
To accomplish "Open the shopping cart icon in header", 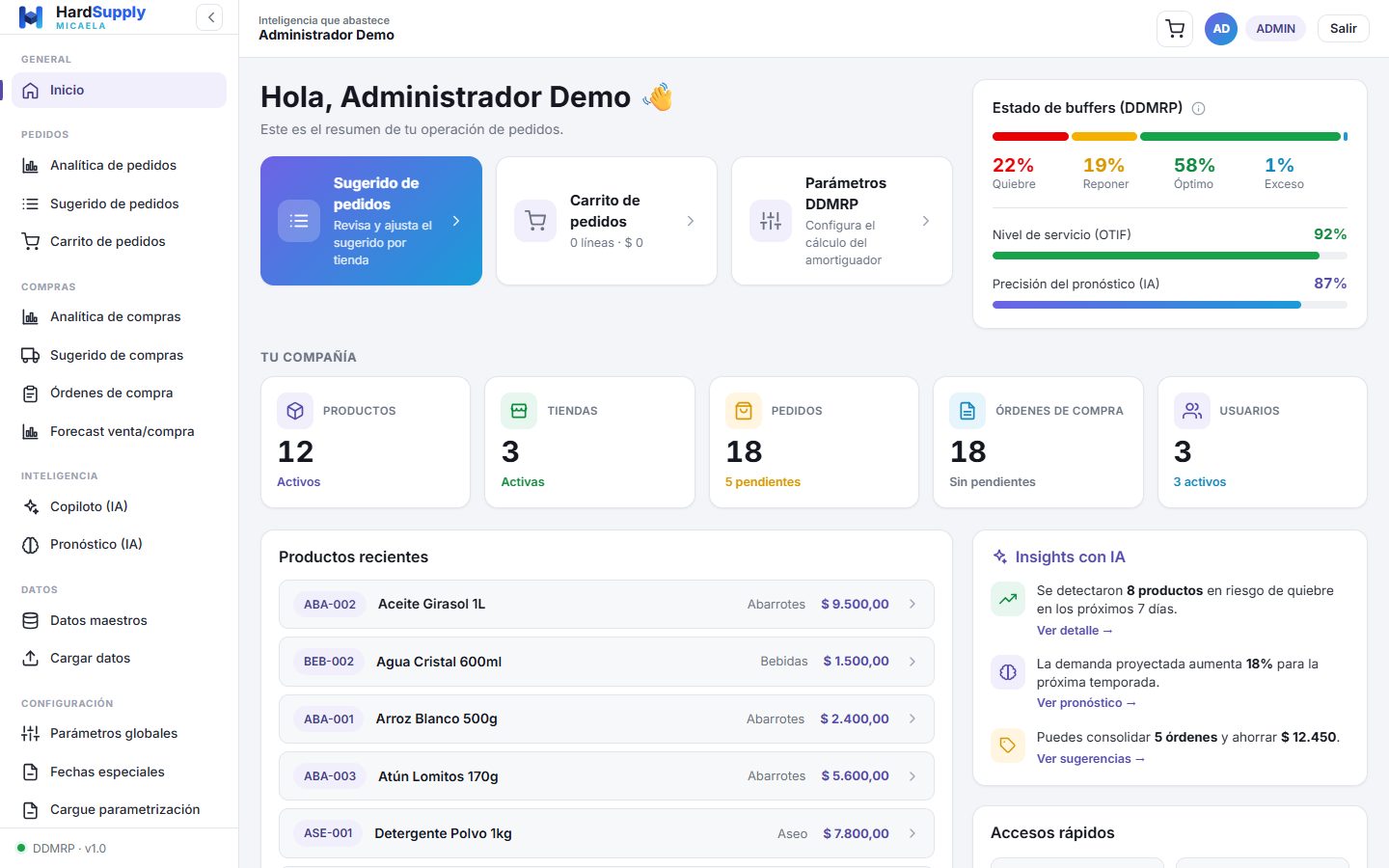I will click(x=1175, y=29).
